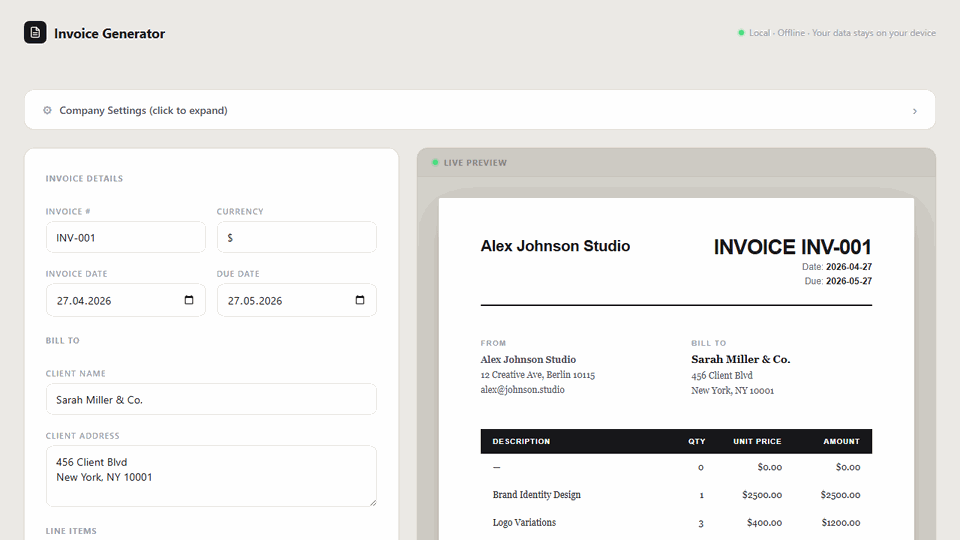960x540 pixels.
Task: Click the Client Name field
Action: coord(211,399)
